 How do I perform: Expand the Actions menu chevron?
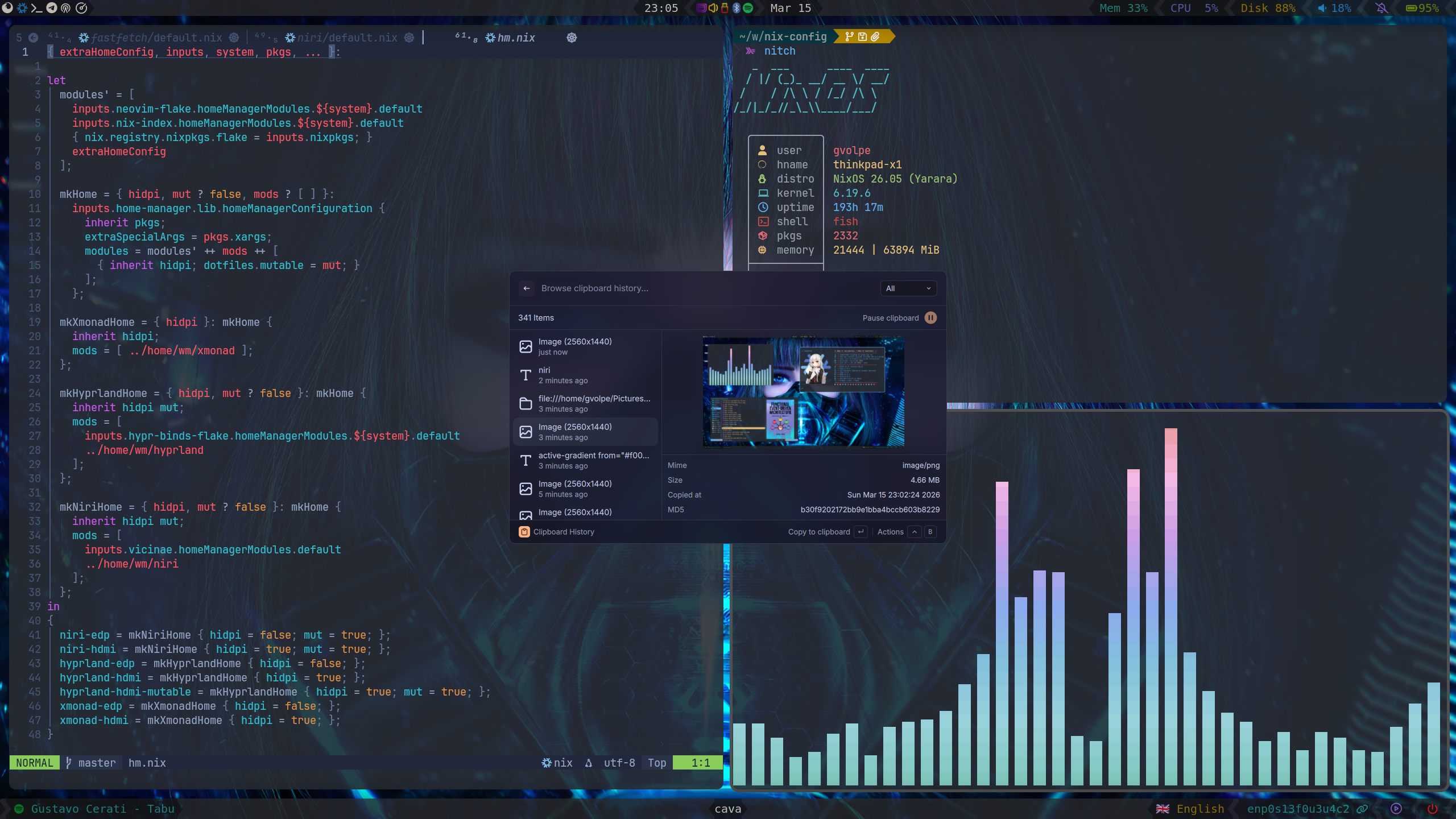[x=914, y=532]
